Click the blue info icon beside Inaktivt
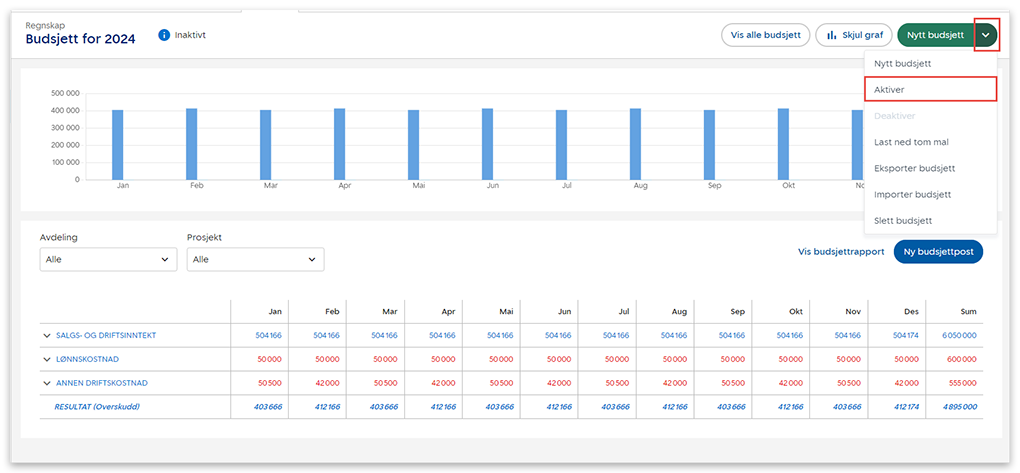1020x473 pixels. [x=164, y=35]
